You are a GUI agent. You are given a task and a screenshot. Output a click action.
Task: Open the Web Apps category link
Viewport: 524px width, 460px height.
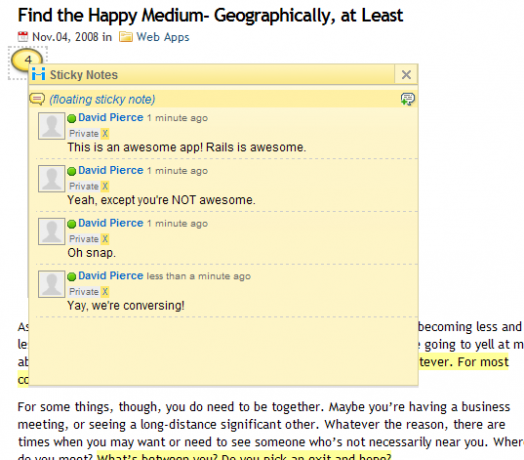click(x=163, y=37)
